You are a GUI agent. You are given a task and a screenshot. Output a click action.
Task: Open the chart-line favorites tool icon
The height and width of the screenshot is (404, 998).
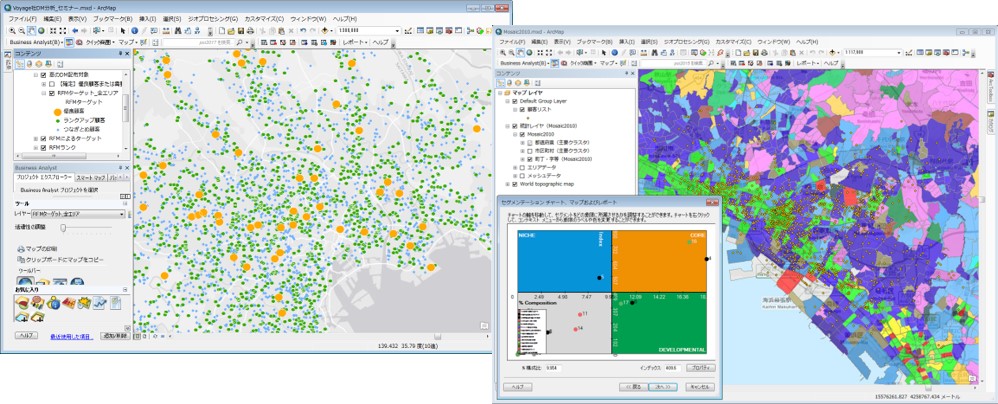click(x=100, y=303)
